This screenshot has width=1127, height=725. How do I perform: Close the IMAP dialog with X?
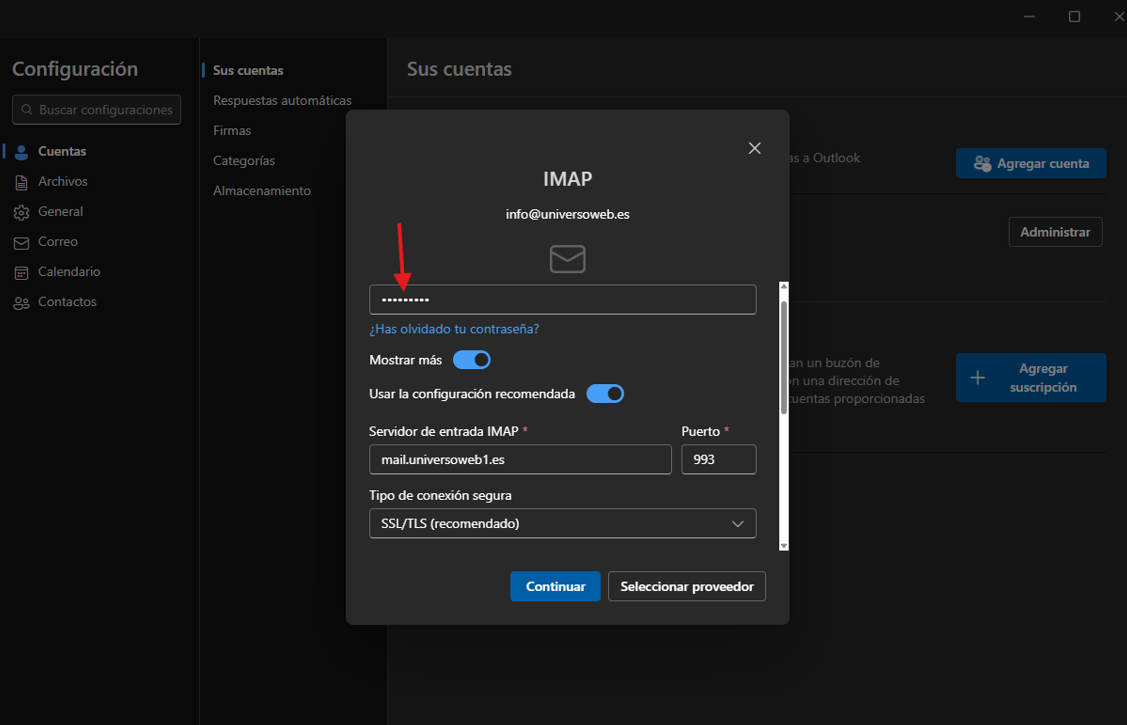coord(754,148)
